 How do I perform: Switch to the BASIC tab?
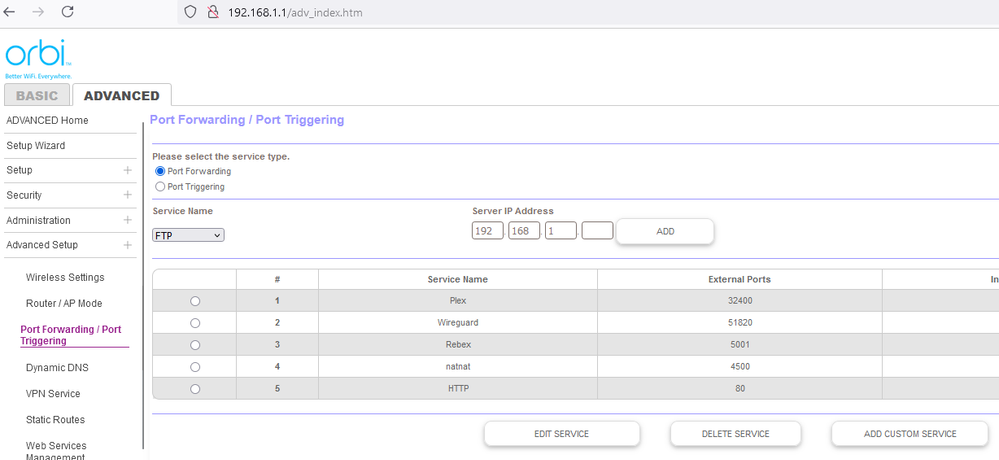tap(37, 96)
